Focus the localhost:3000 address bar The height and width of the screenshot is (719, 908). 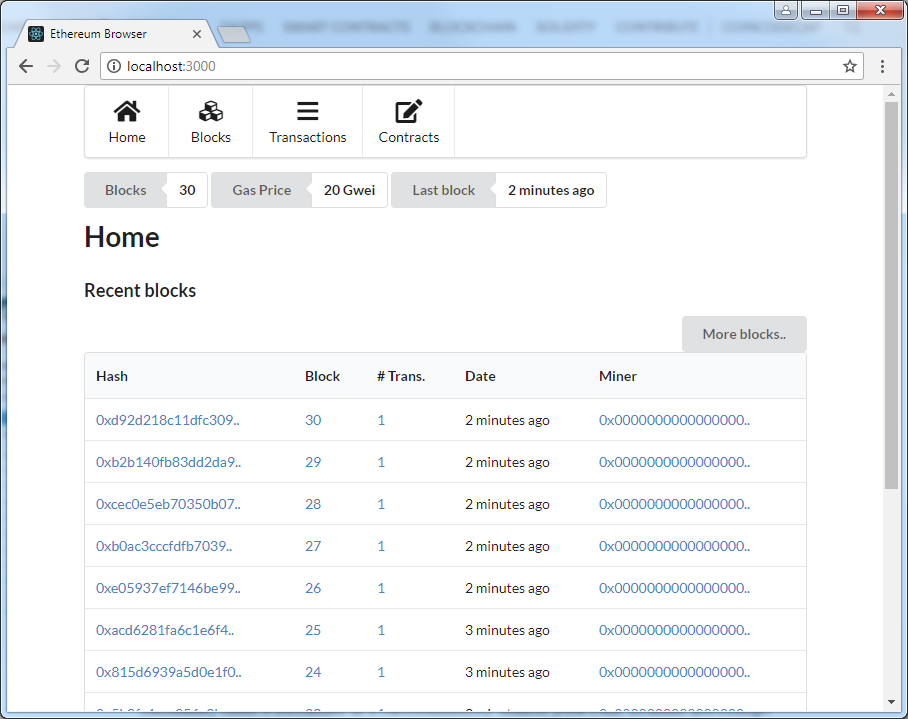(x=482, y=66)
